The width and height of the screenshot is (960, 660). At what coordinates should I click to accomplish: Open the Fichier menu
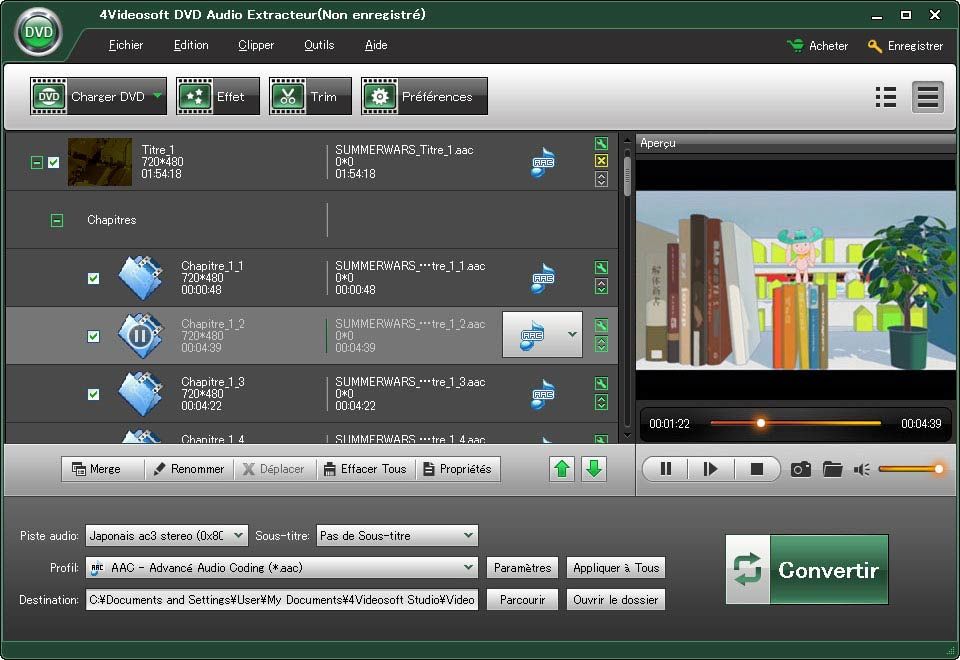[x=126, y=45]
